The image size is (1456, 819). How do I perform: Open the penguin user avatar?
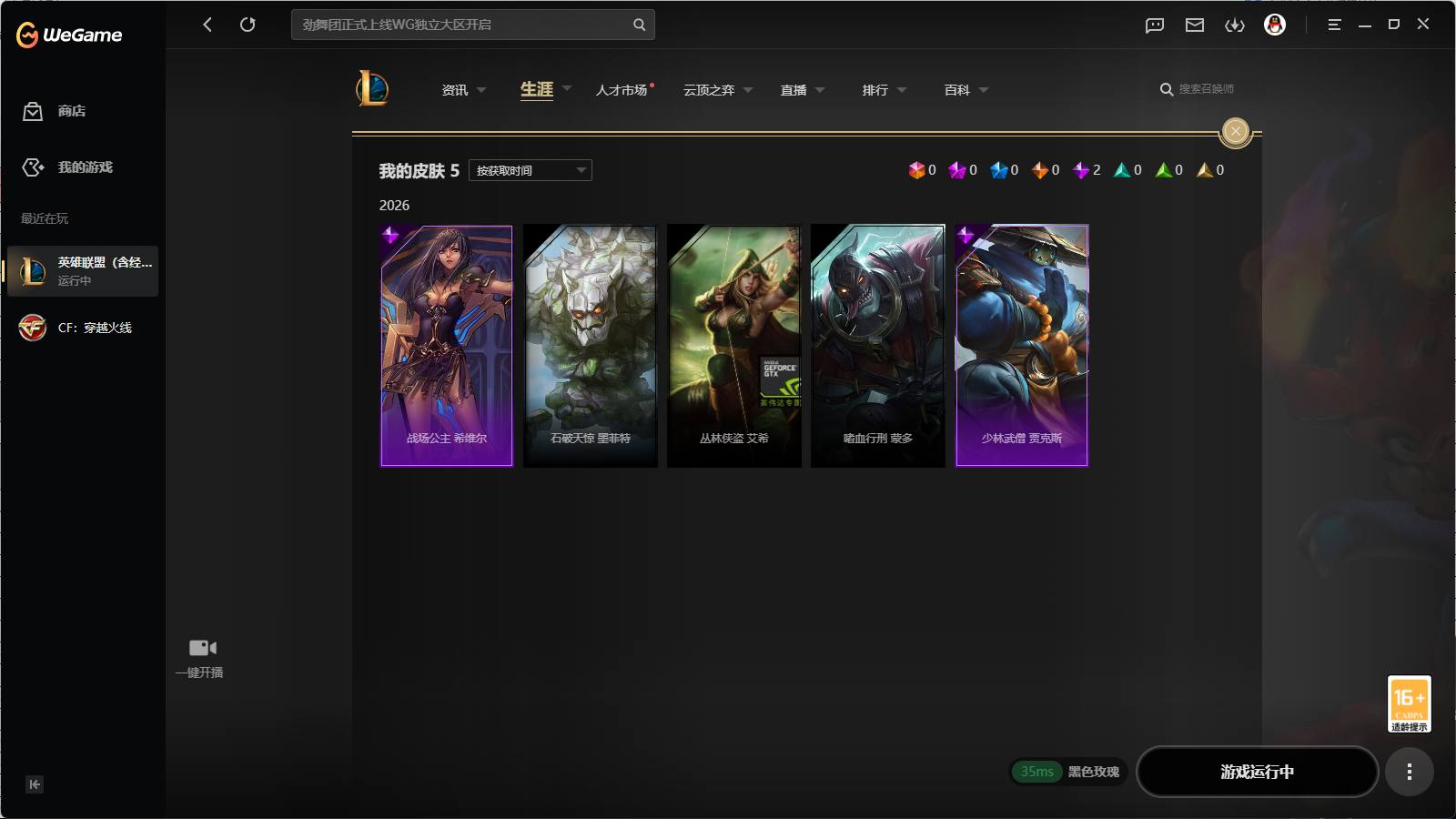(x=1275, y=25)
